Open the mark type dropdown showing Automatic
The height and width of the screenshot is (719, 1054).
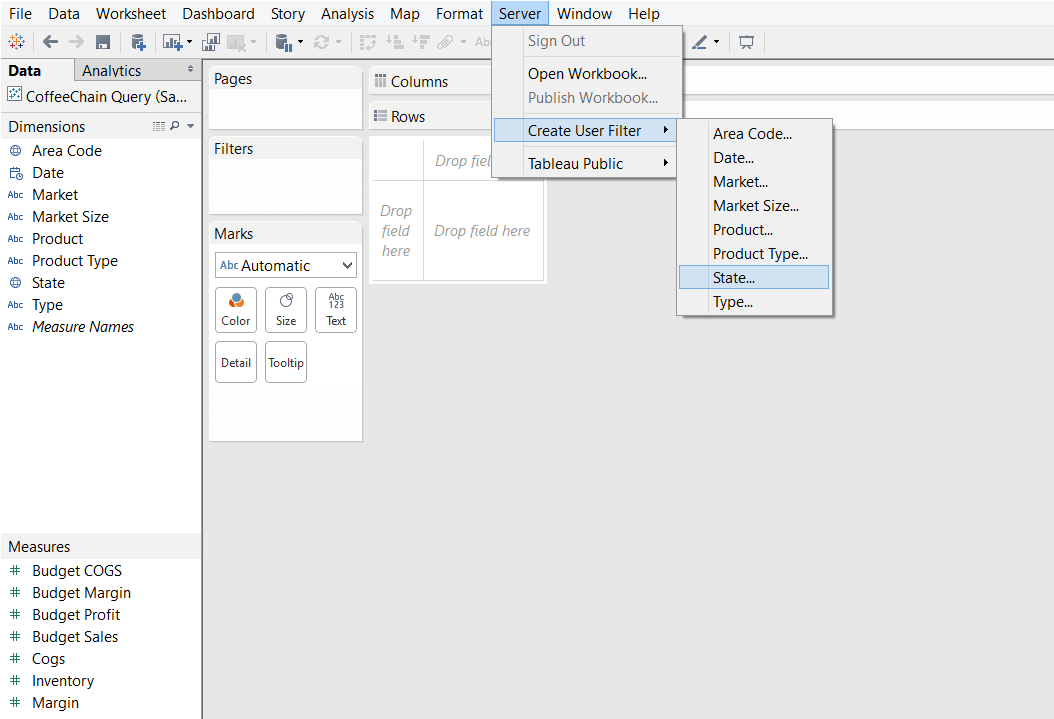(x=285, y=265)
